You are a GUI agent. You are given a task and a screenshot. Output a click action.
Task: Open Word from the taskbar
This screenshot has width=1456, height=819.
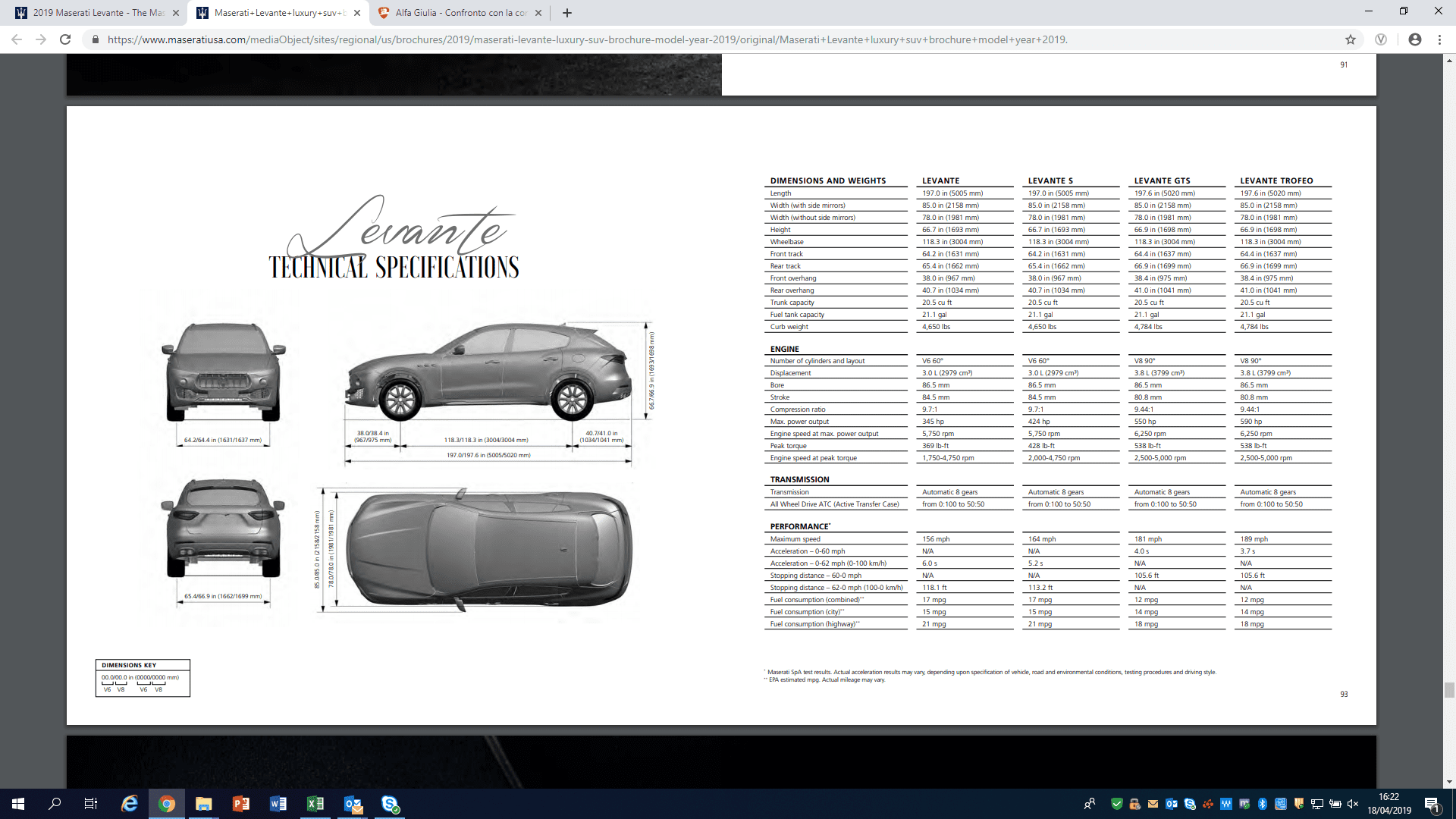pyautogui.click(x=278, y=804)
